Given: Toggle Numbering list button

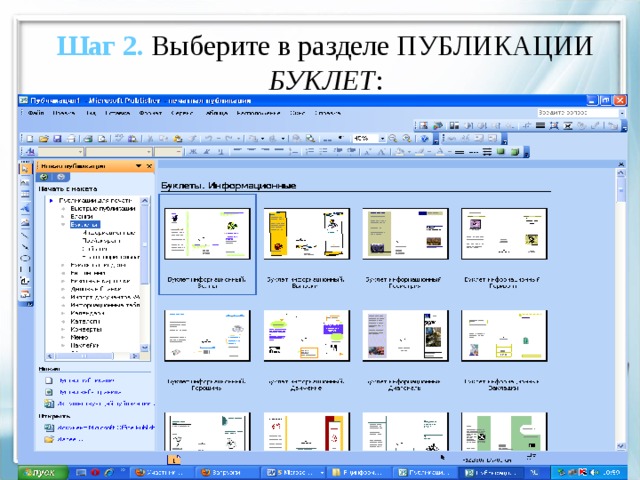Looking at the screenshot, I should coord(309,152).
